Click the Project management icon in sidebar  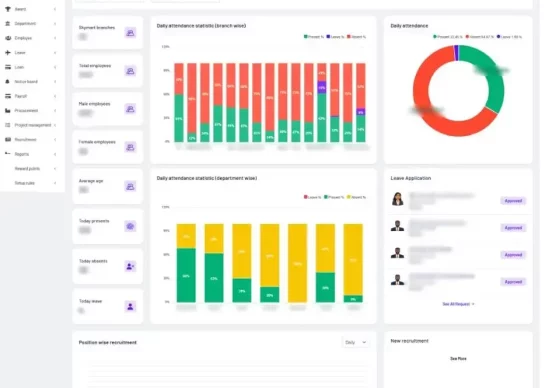tap(8, 125)
